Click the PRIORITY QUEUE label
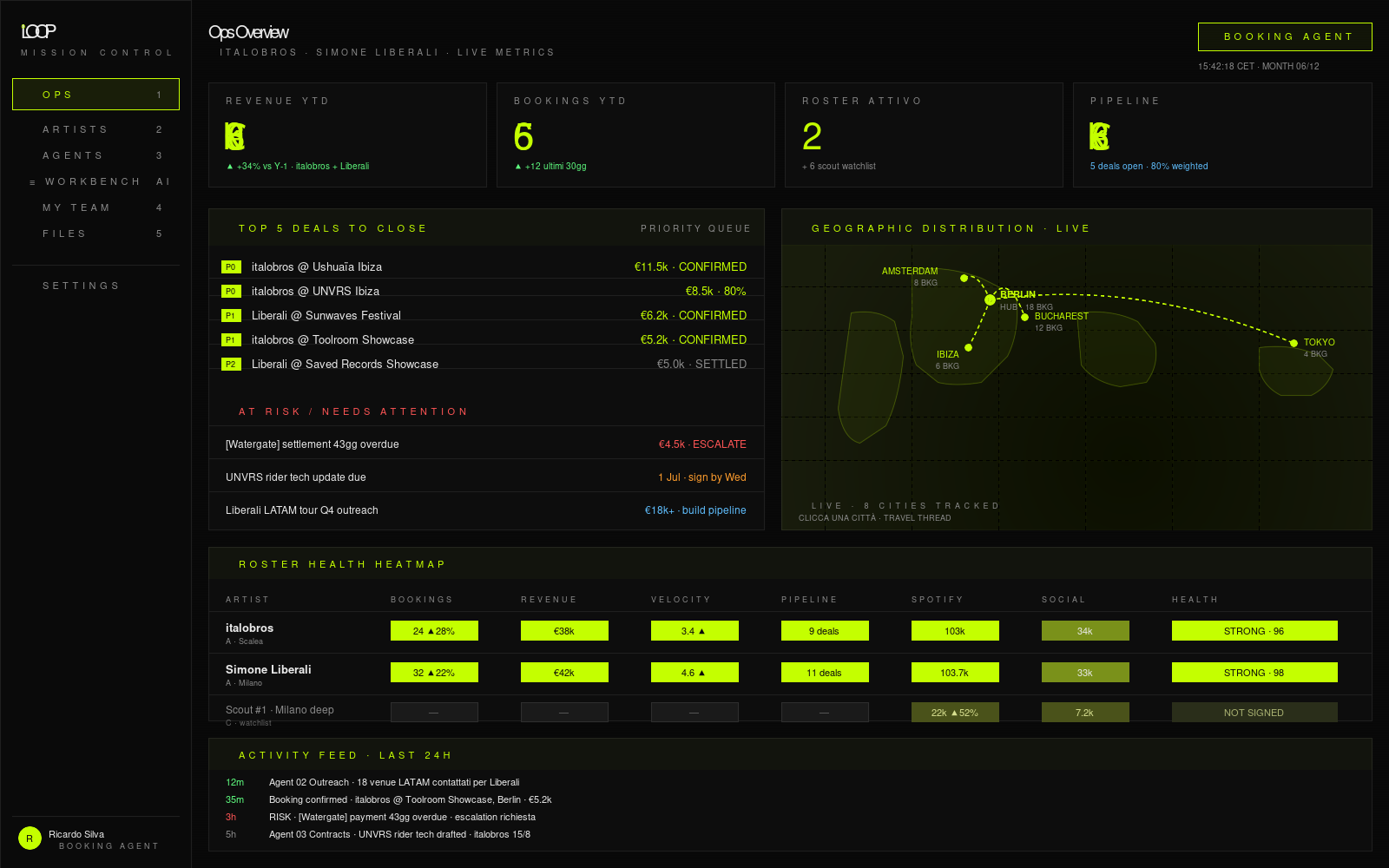Screen dimensions: 1389x868 (695, 228)
